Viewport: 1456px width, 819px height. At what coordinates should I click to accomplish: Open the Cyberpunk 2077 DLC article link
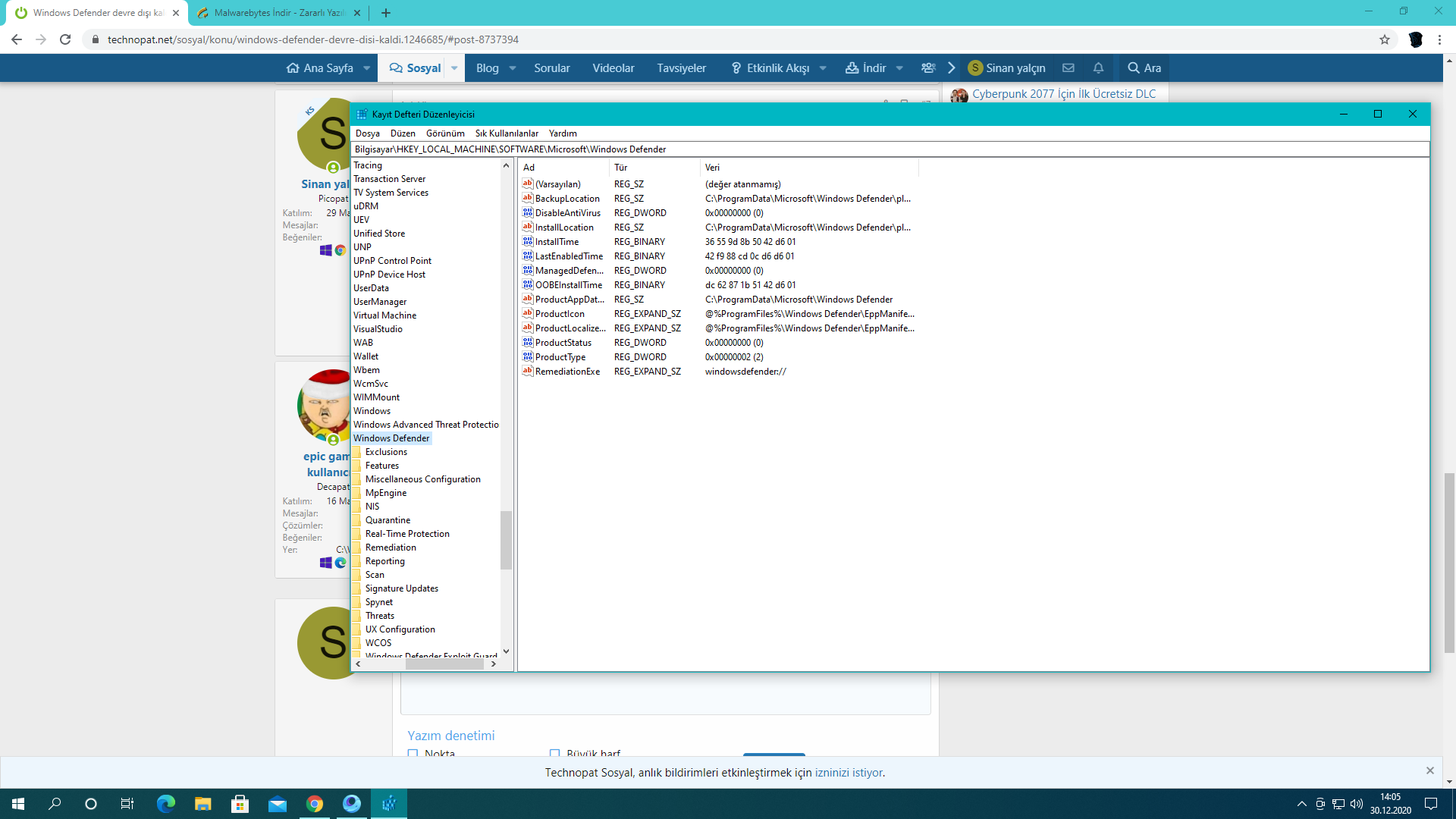coord(1064,94)
